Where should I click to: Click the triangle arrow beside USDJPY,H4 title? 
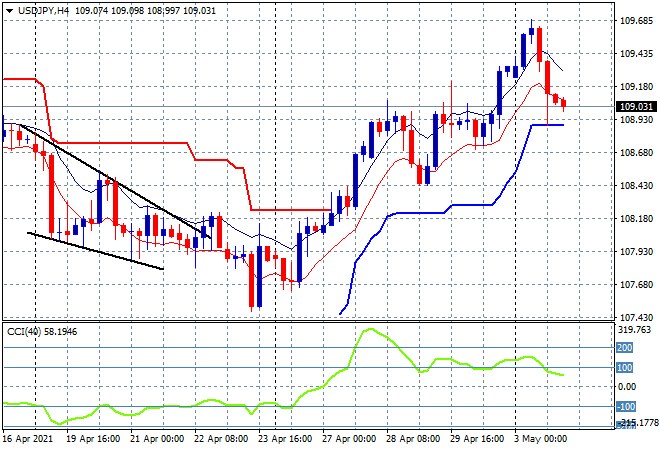coord(9,11)
